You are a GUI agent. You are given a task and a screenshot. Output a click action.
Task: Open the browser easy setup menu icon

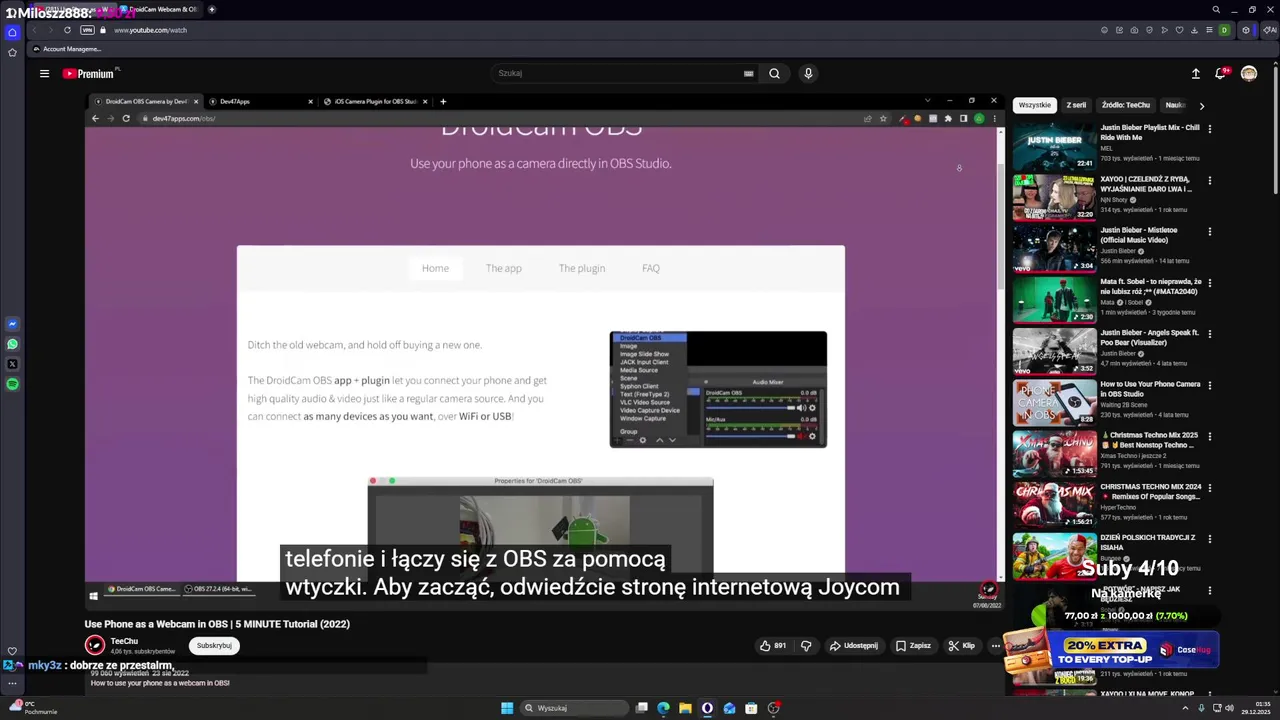[x=1209, y=30]
